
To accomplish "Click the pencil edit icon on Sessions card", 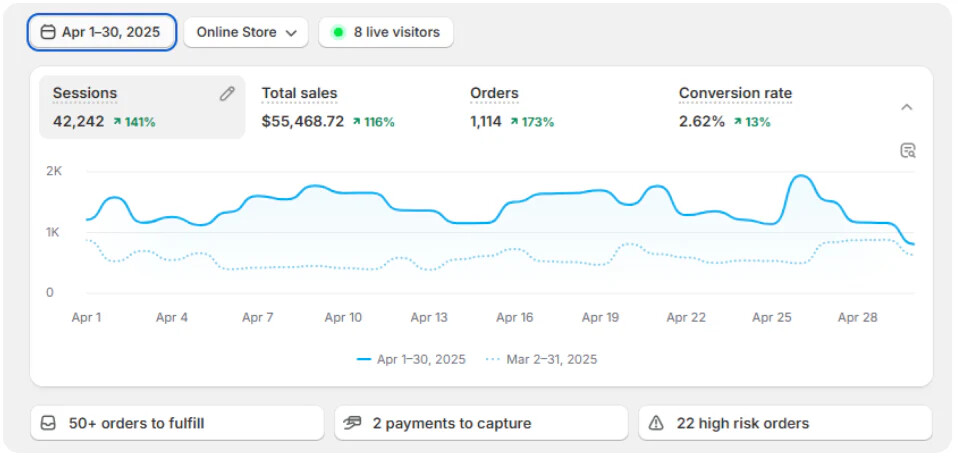I will (227, 93).
